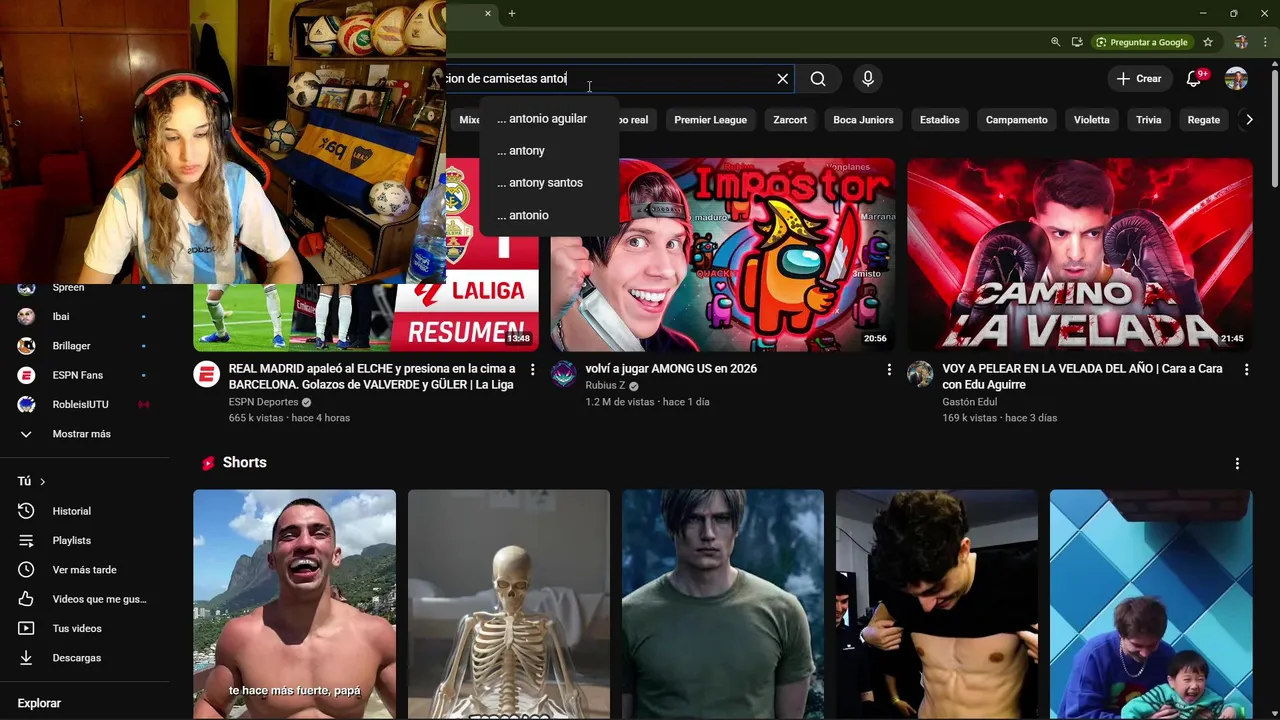The height and width of the screenshot is (720, 1280).
Task: Open the kid laughing Short
Action: coord(1151,604)
